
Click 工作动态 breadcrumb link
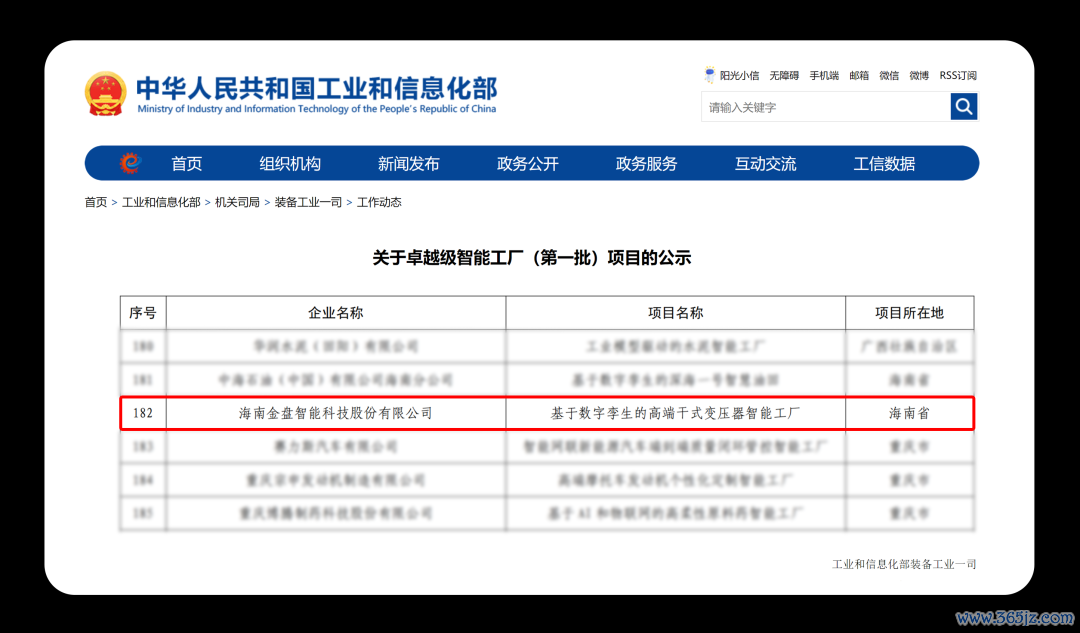pos(379,203)
